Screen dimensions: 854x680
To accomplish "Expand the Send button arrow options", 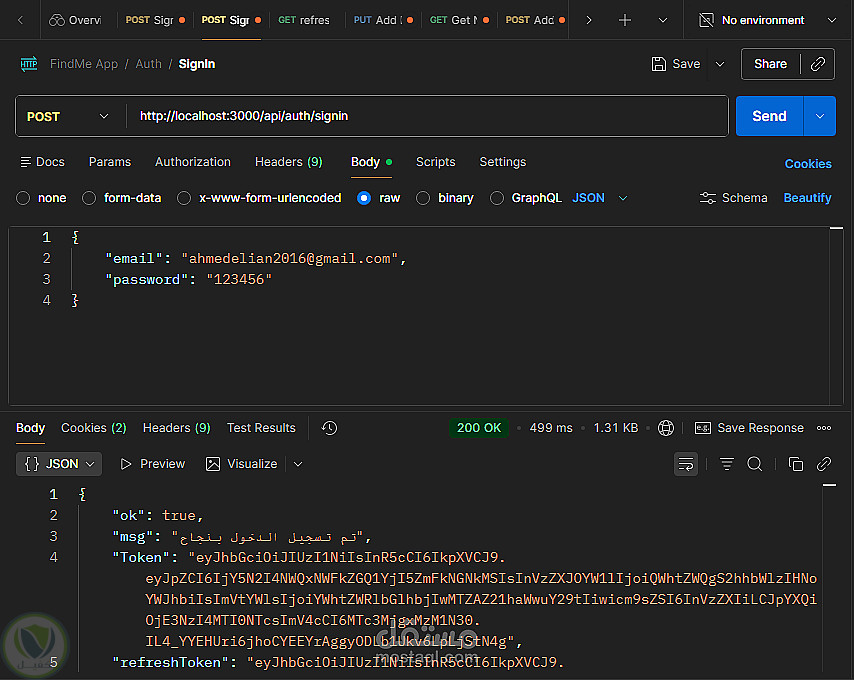I will [820, 116].
